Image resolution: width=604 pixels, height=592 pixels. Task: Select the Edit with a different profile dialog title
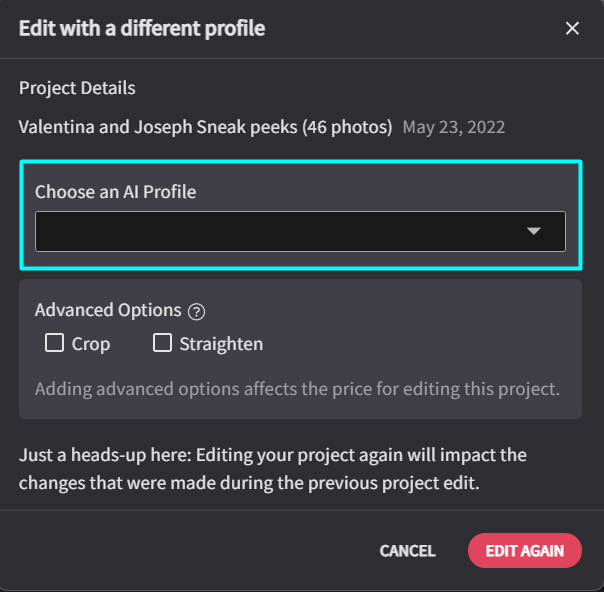(x=142, y=28)
